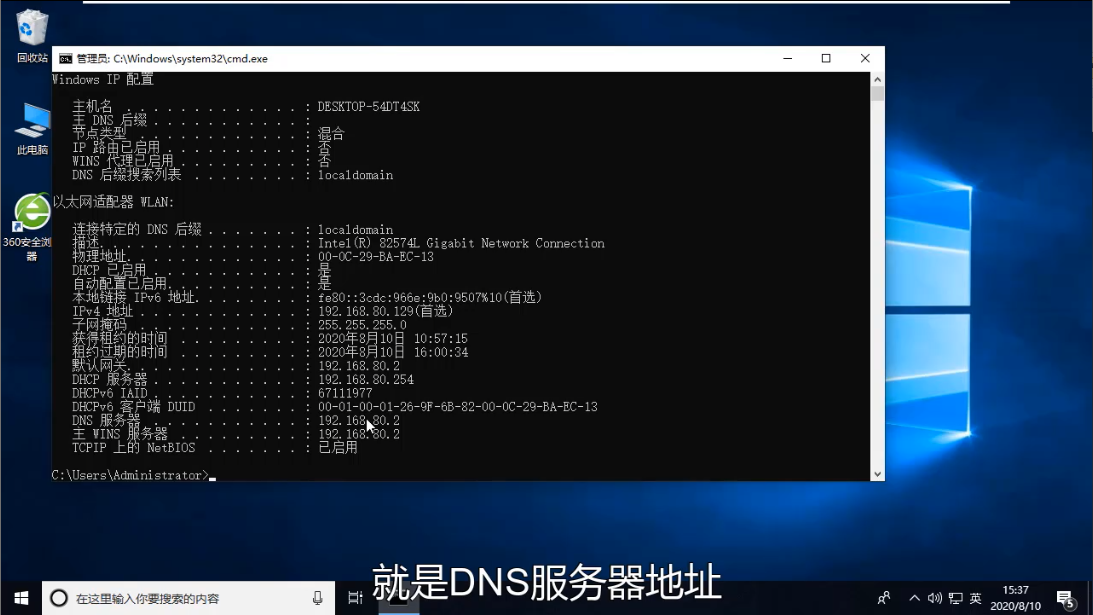Open Task View on the taskbar

tap(356, 598)
